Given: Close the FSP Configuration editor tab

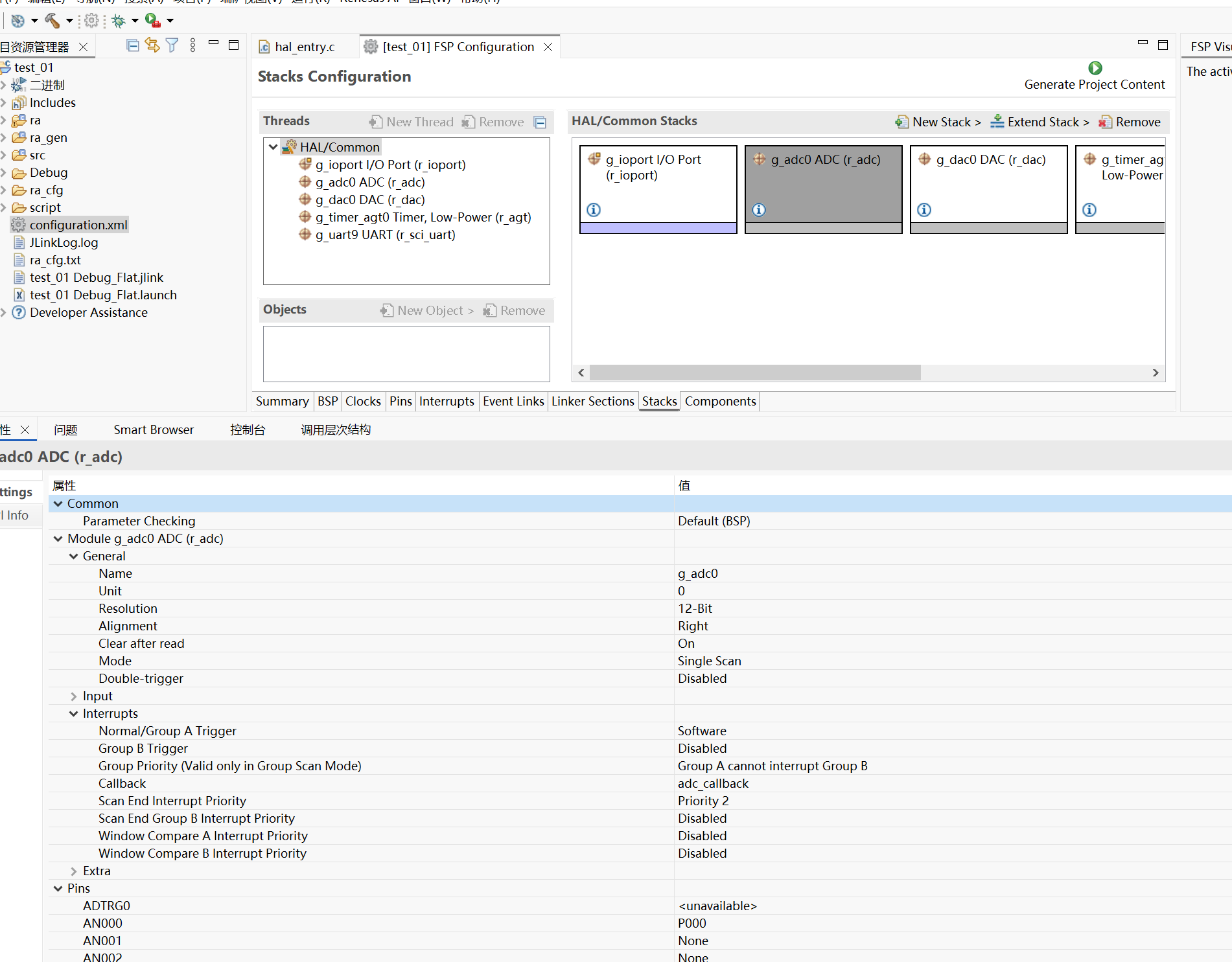Looking at the screenshot, I should click(548, 47).
